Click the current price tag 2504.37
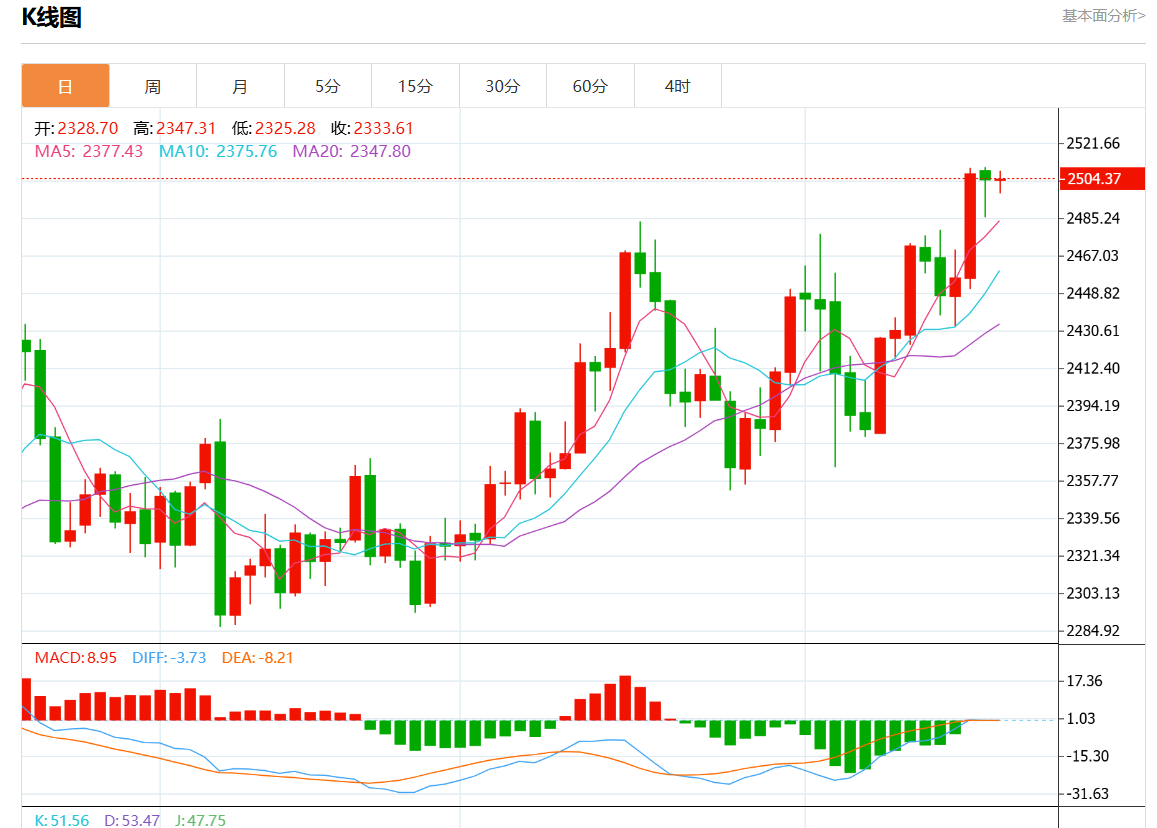Screen dimensions: 1157x828 click(1102, 179)
